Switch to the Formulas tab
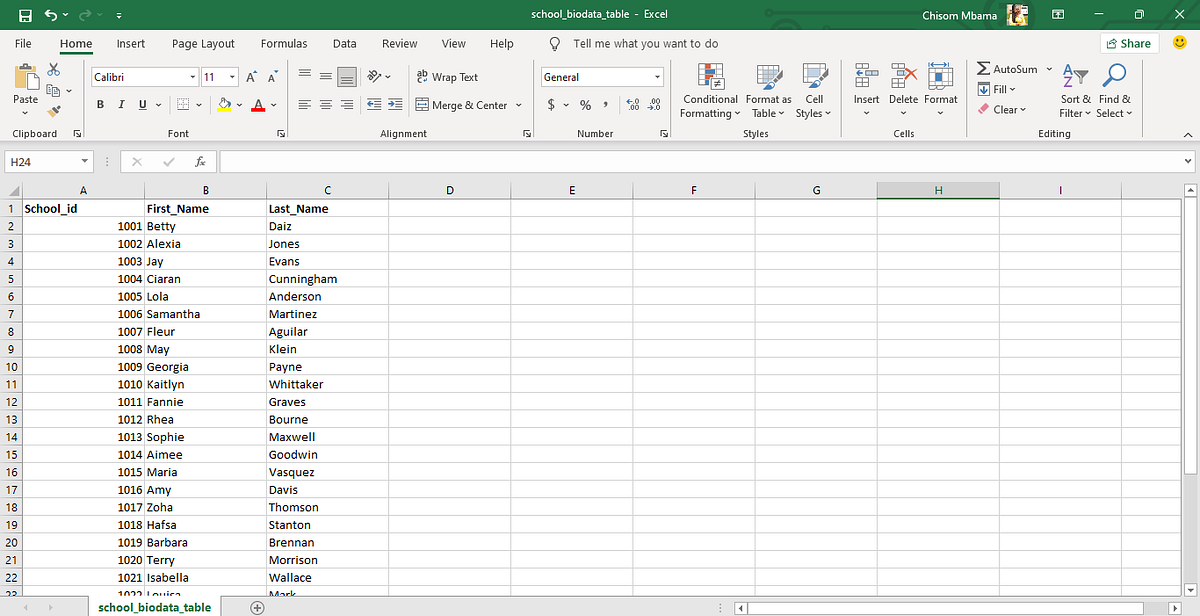 [284, 43]
